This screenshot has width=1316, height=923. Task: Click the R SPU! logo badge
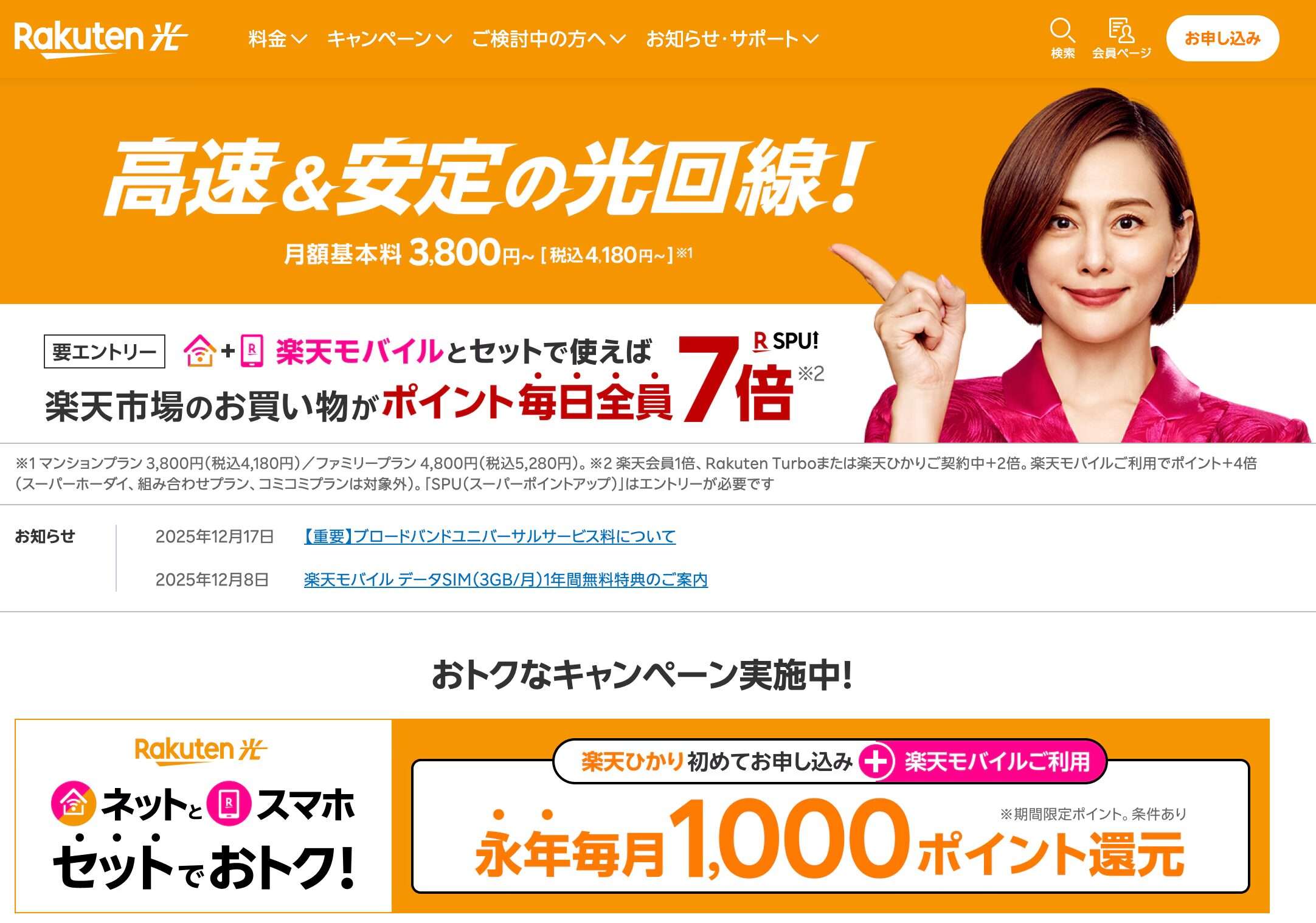786,341
